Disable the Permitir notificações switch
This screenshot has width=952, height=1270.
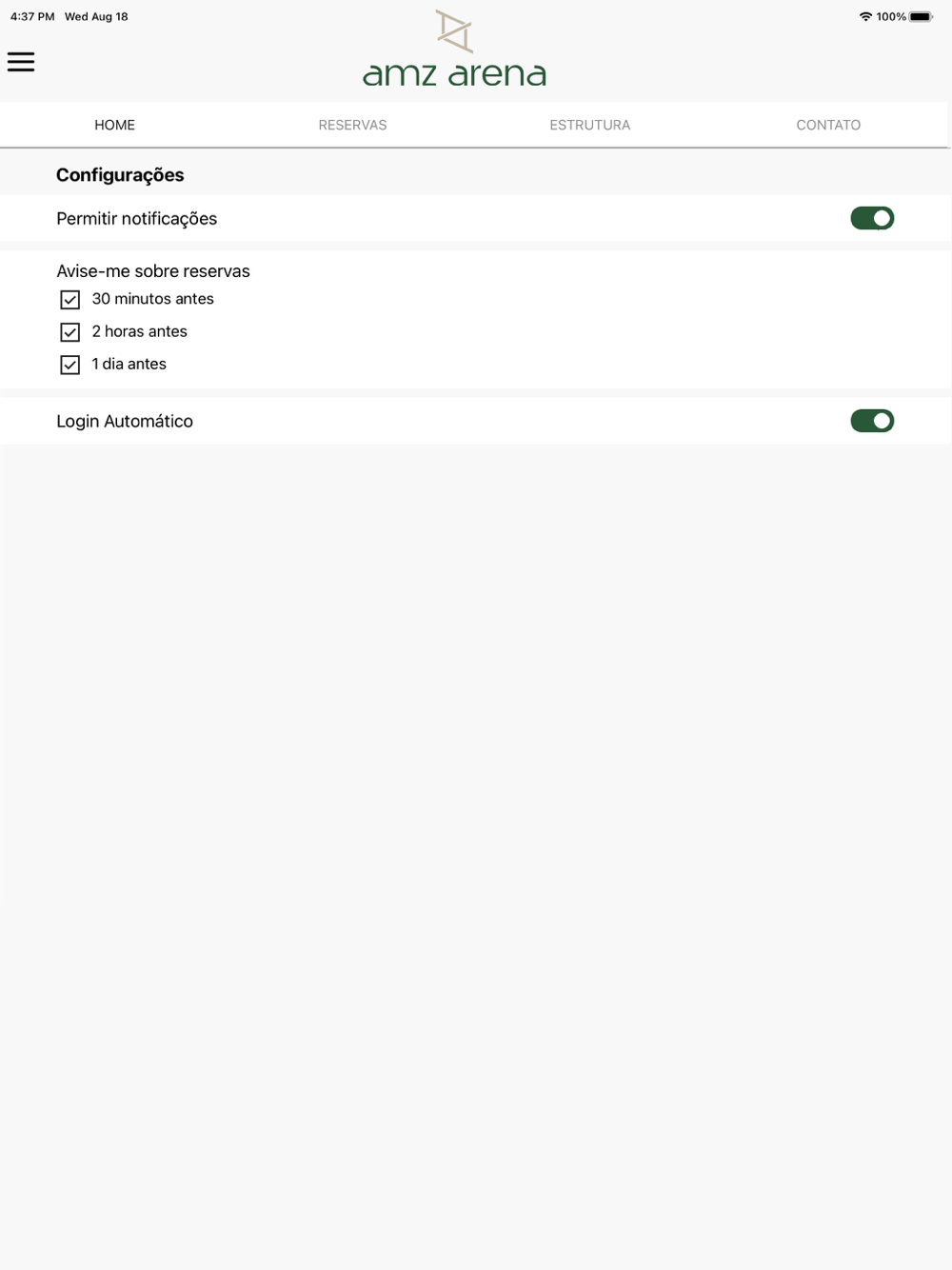click(872, 218)
